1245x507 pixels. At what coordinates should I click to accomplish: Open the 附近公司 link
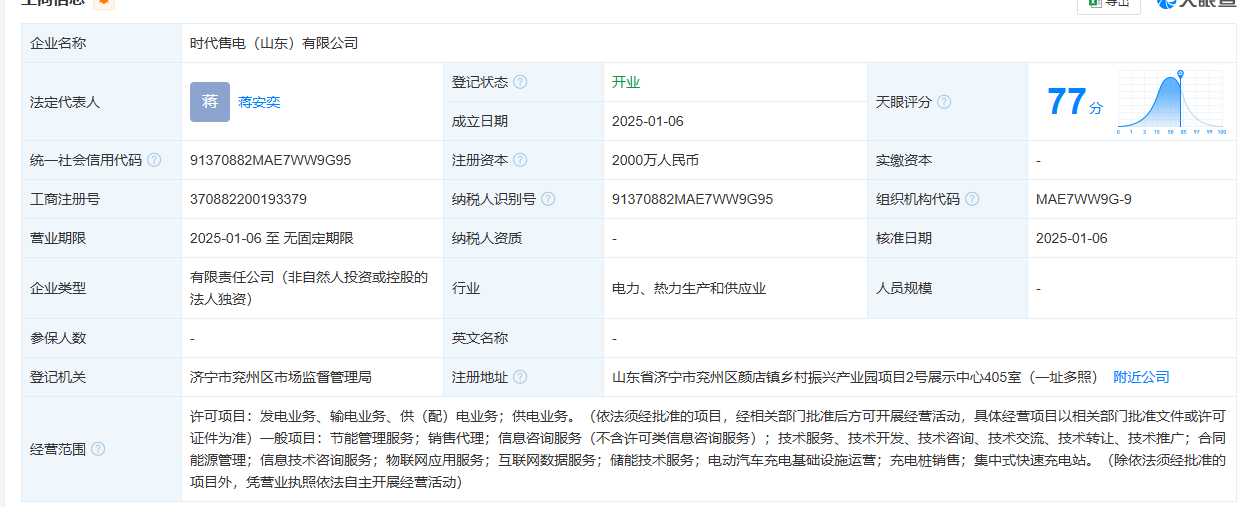coord(1141,377)
